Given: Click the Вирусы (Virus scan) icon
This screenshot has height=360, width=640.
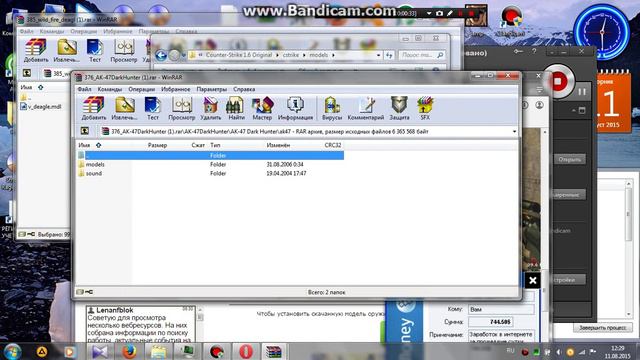Looking at the screenshot, I should click(331, 109).
